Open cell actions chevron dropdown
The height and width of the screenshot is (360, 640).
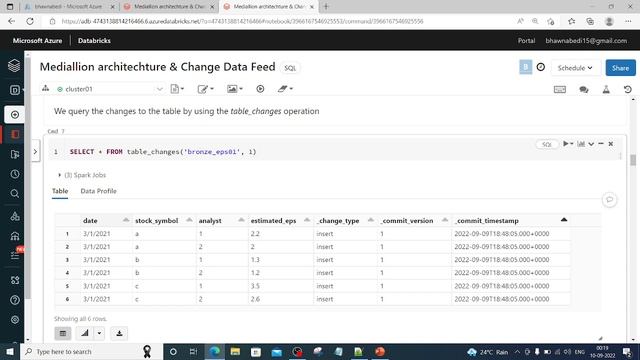(591, 144)
